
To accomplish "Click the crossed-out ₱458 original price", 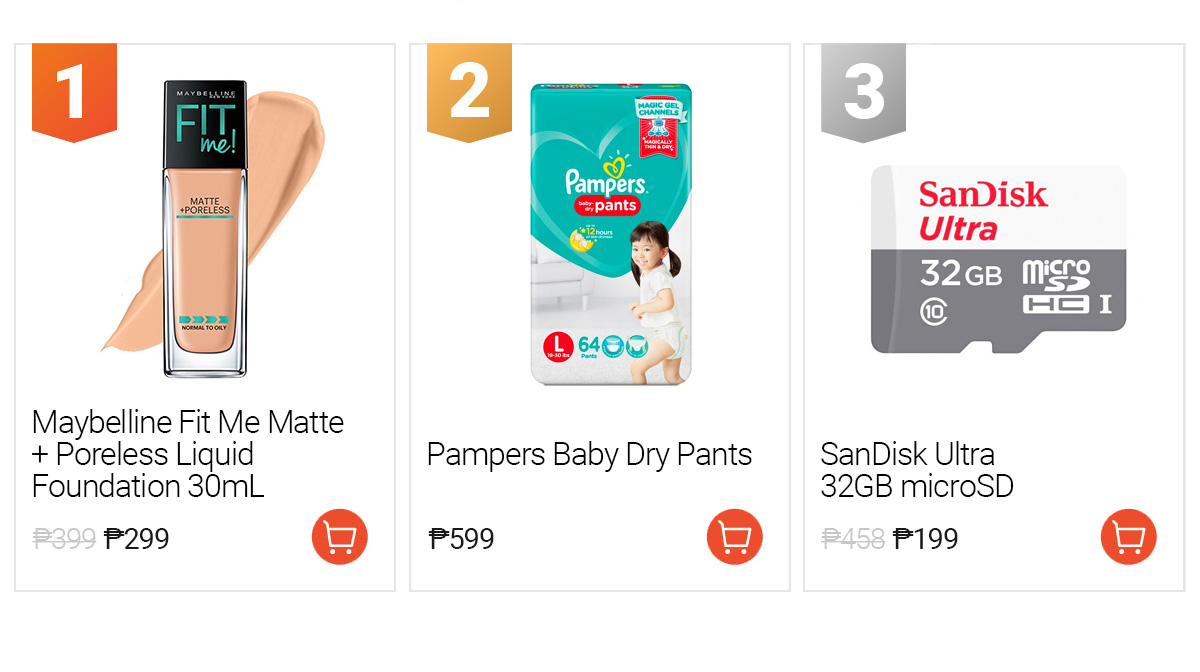I will [x=853, y=539].
